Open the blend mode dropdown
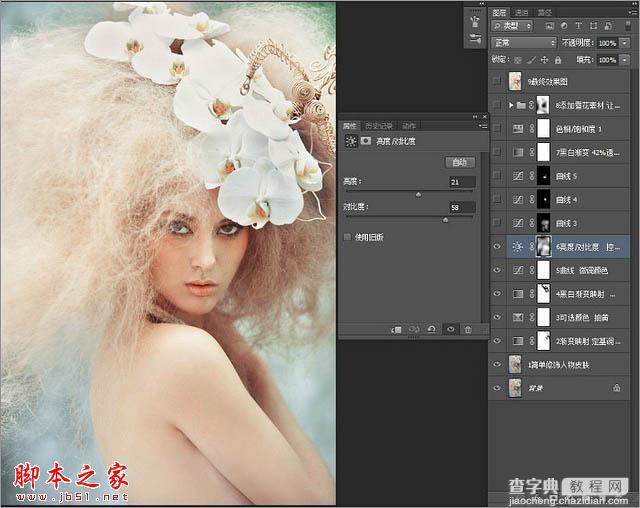The height and width of the screenshot is (508, 640). (524, 43)
